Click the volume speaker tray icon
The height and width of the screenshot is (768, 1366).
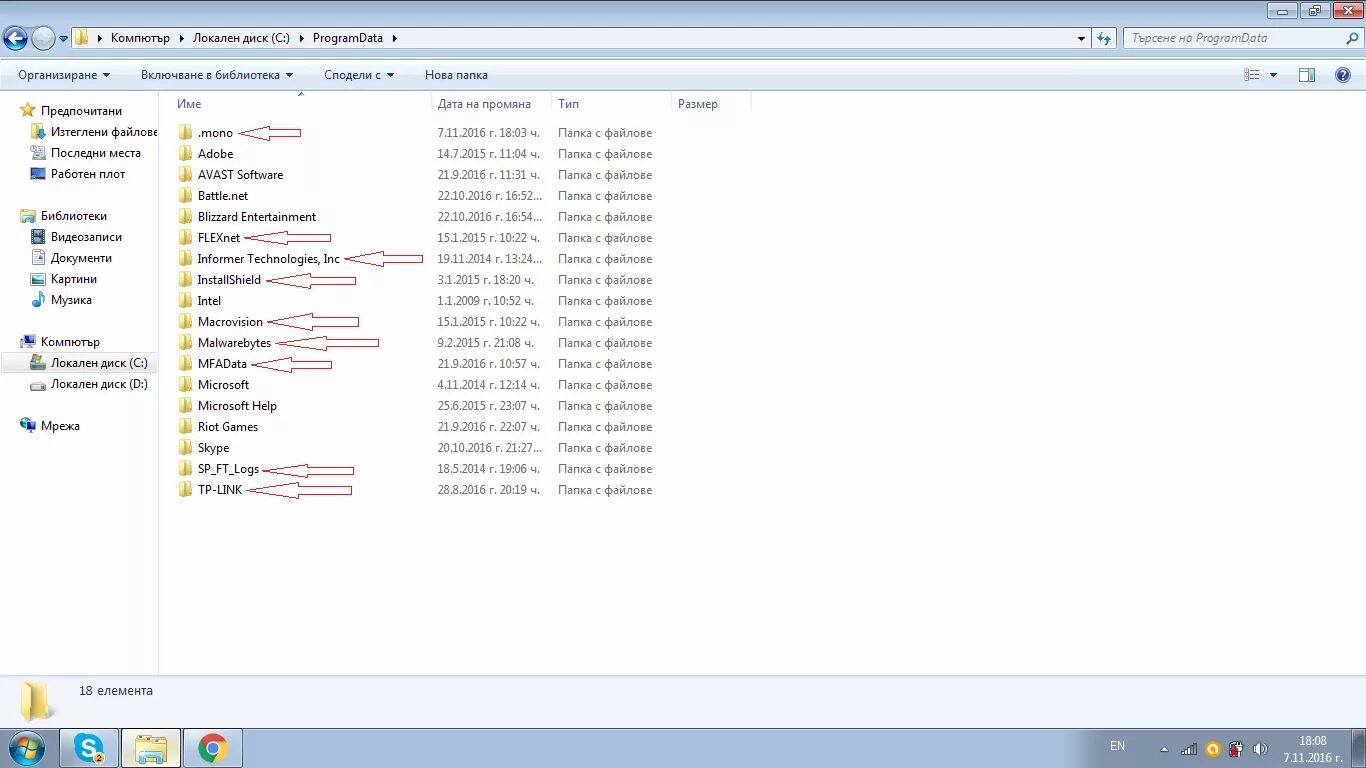(x=1260, y=748)
